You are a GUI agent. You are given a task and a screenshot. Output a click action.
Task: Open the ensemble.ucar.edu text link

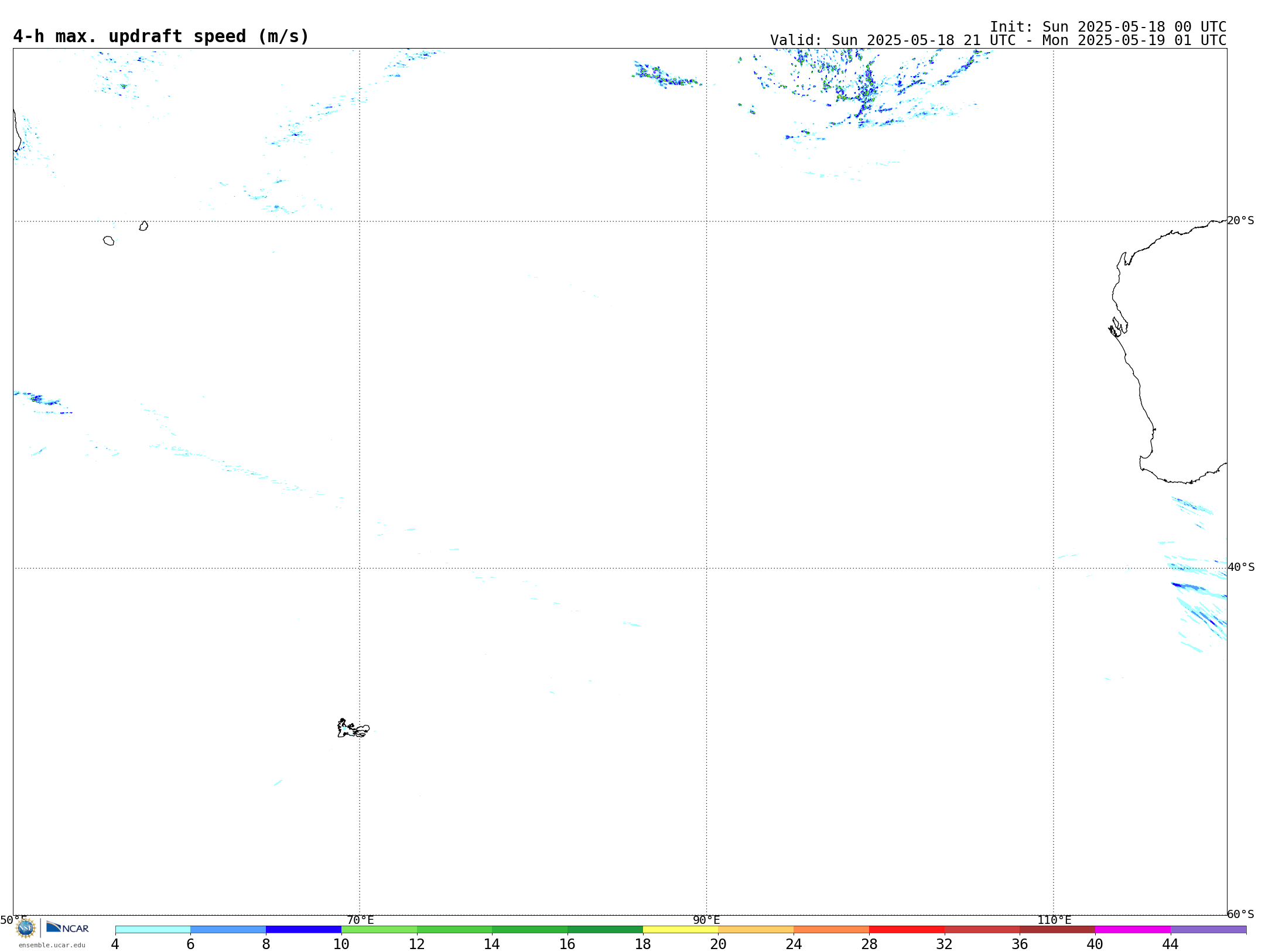(x=52, y=945)
